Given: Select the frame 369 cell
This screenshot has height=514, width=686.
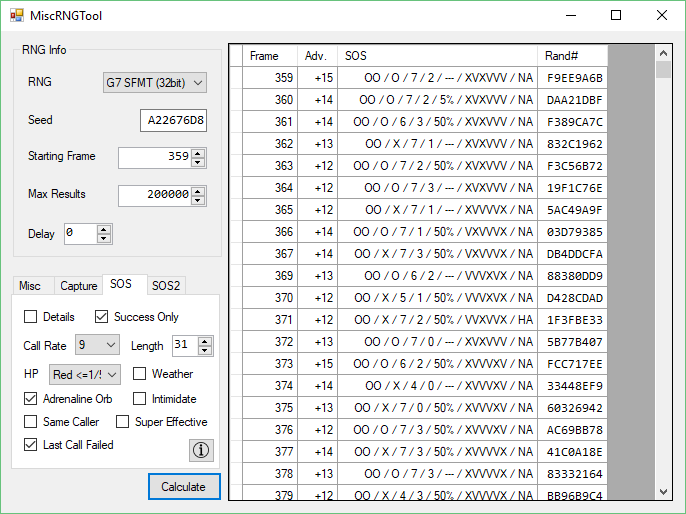Looking at the screenshot, I should tap(270, 276).
